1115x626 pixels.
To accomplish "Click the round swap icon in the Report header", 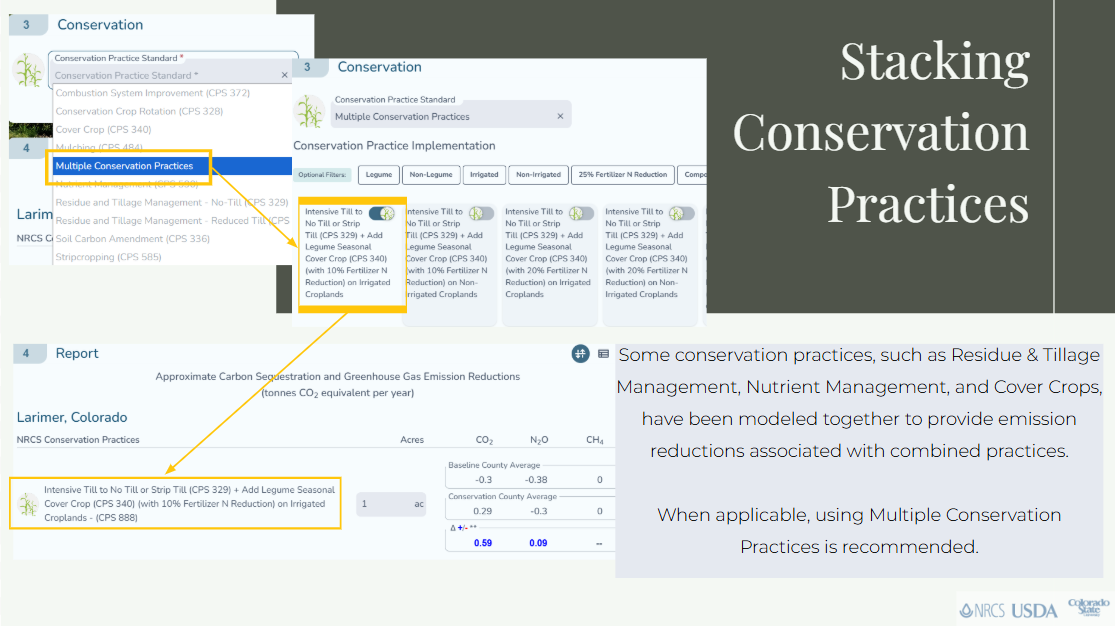I will (x=580, y=354).
